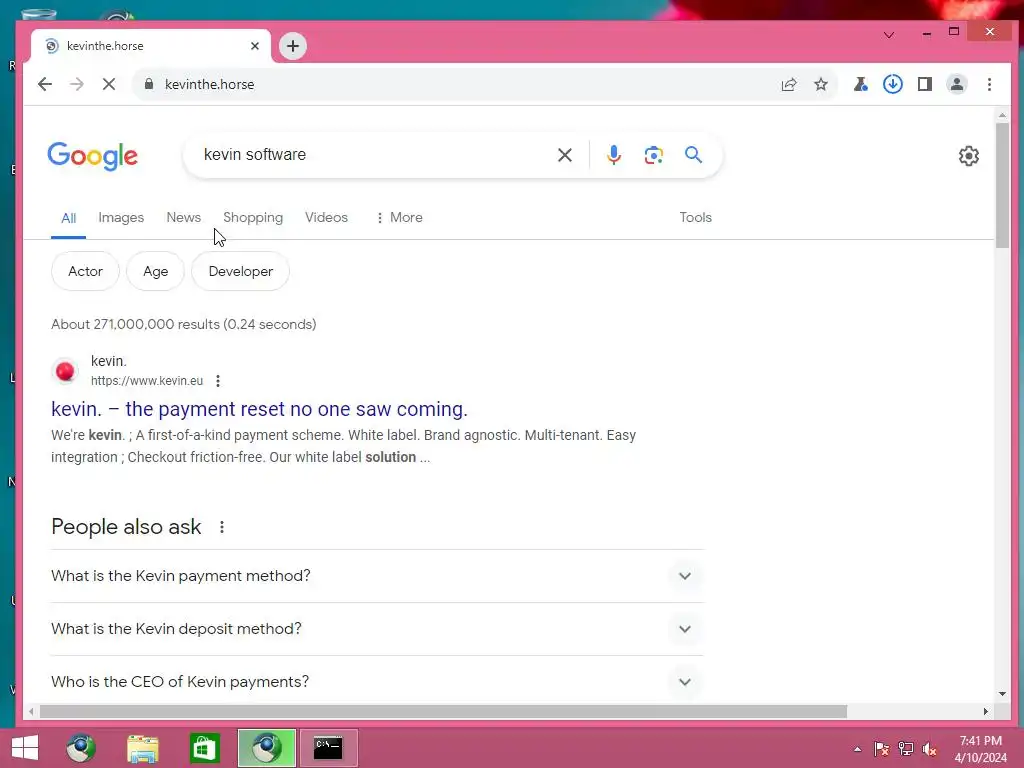1024x768 pixels.
Task: Toggle the browser side panel
Action: click(x=925, y=84)
